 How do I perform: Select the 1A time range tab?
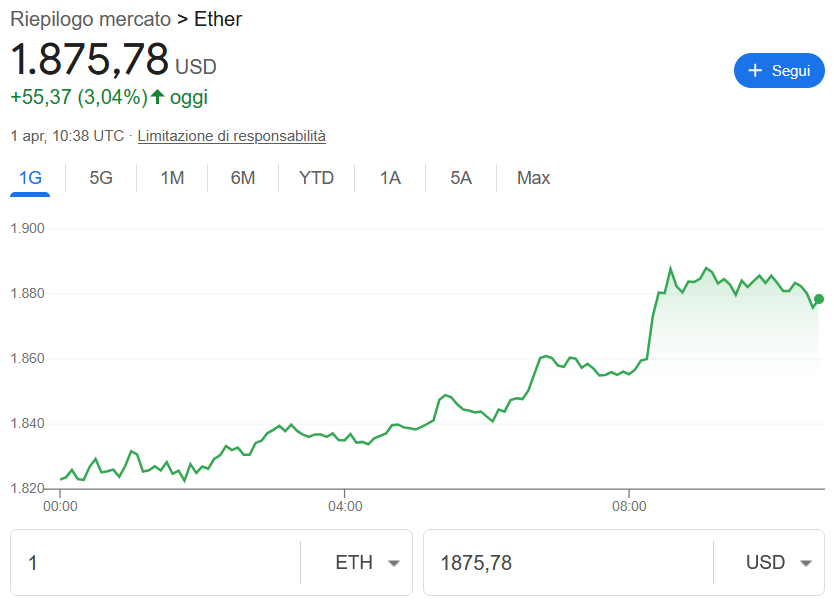click(390, 178)
